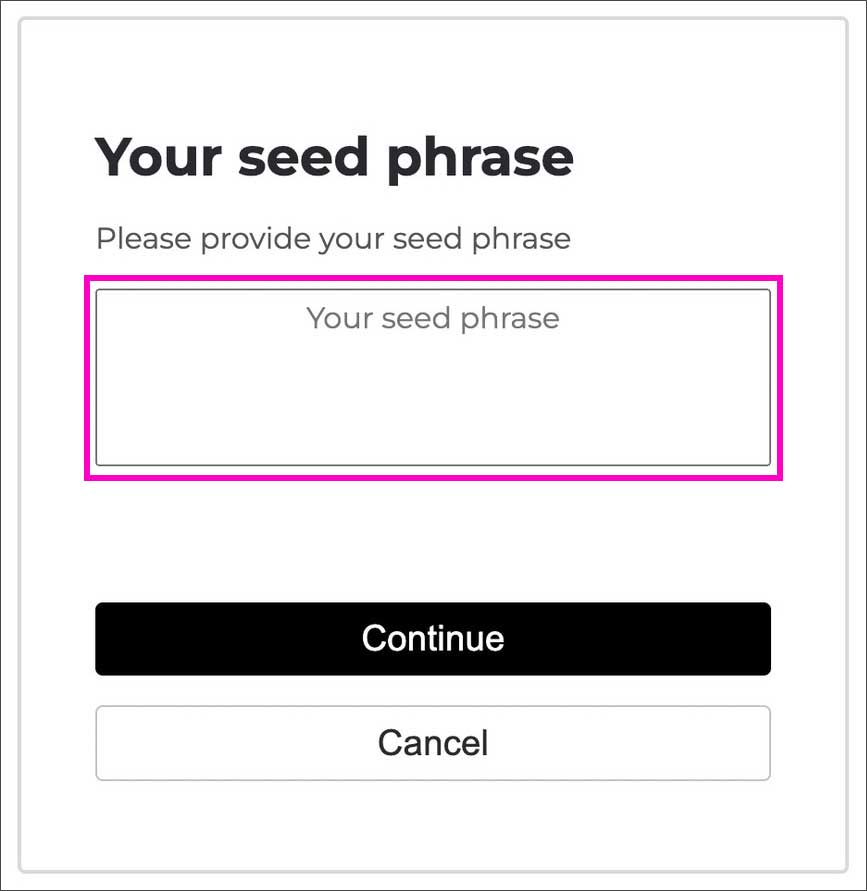Dismiss the dialog with Cancel
Viewport: 867px width, 891px height.
click(433, 743)
